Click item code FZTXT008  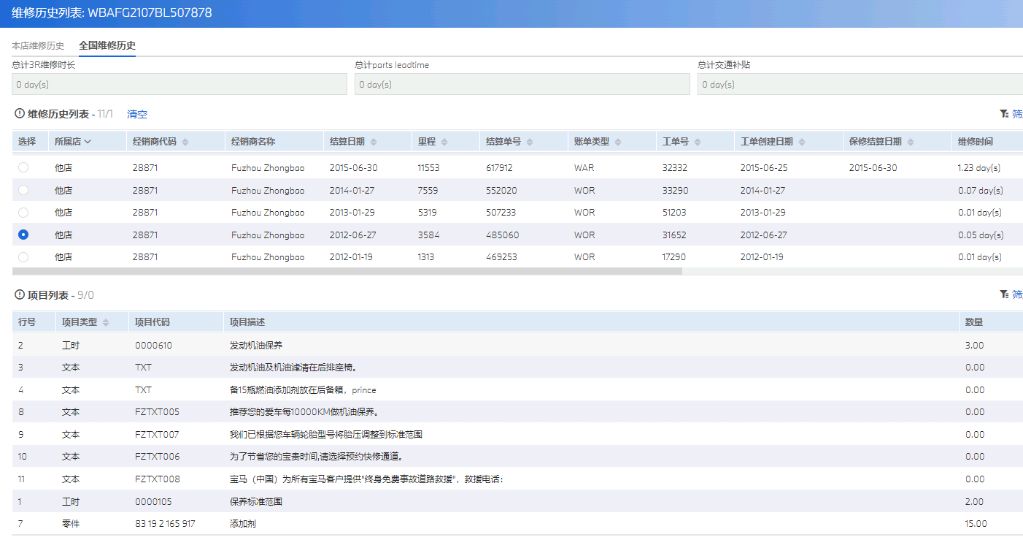pos(157,479)
